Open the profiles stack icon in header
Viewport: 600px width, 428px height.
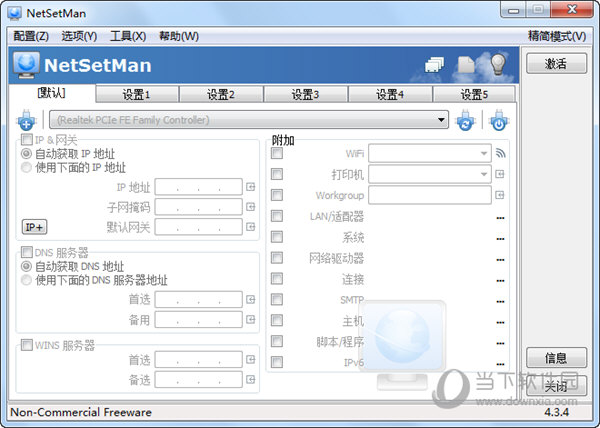[434, 64]
